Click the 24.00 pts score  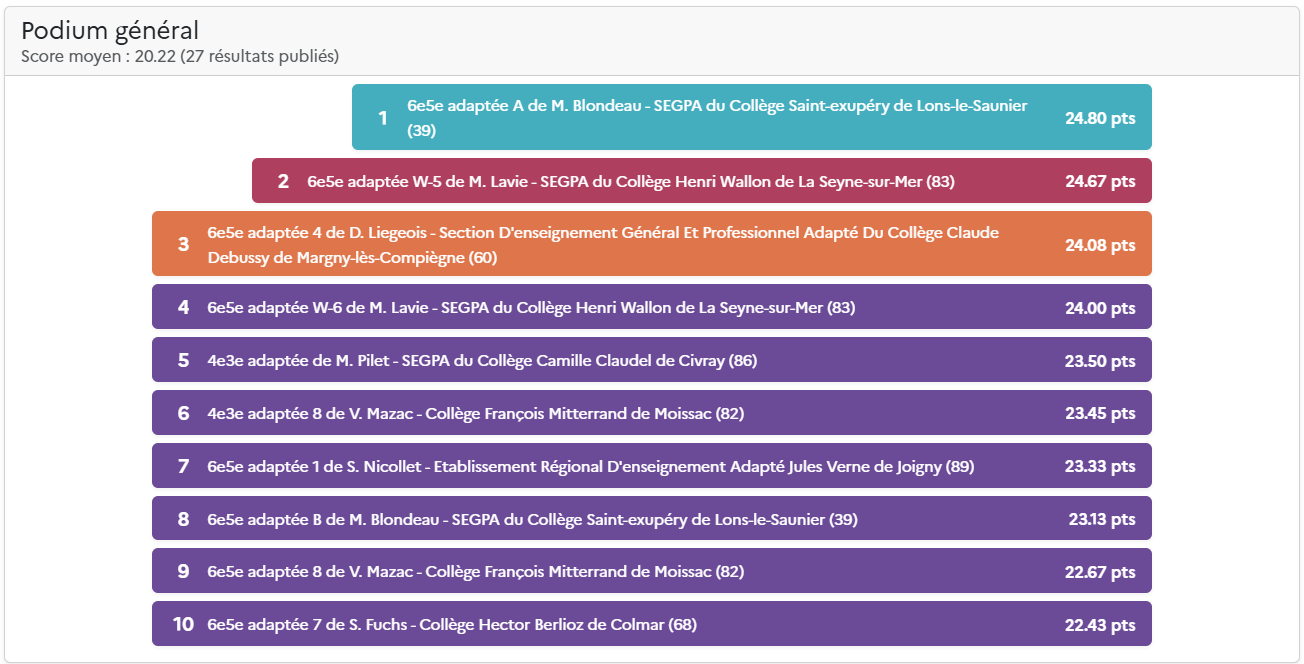tap(1100, 308)
